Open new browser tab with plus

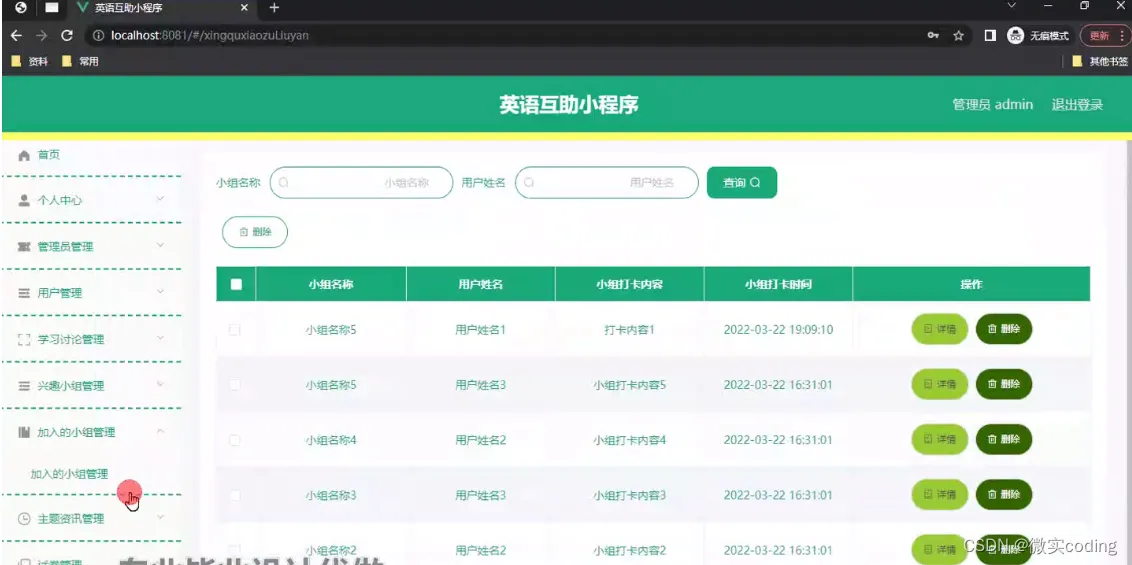tap(274, 8)
